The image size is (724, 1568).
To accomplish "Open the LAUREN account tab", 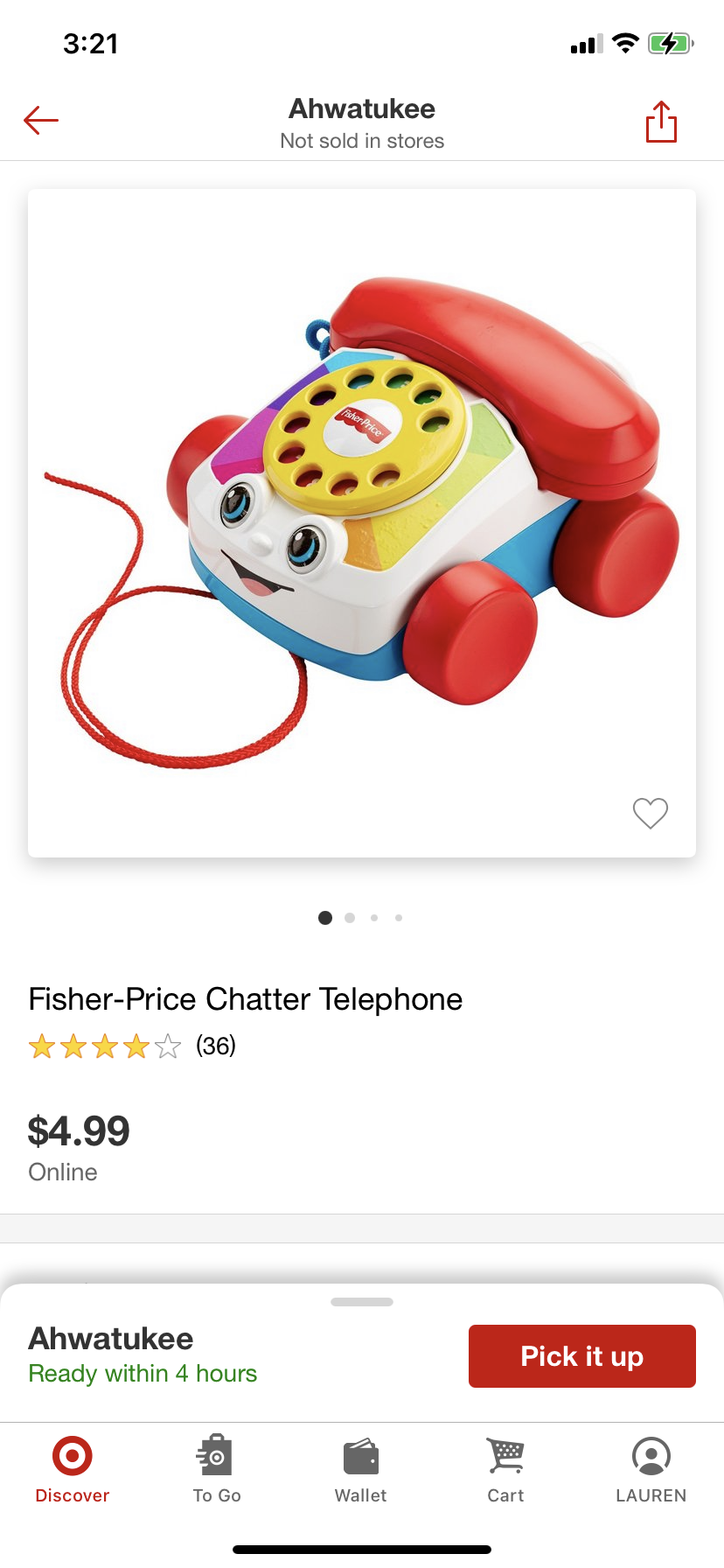I will (x=651, y=1470).
